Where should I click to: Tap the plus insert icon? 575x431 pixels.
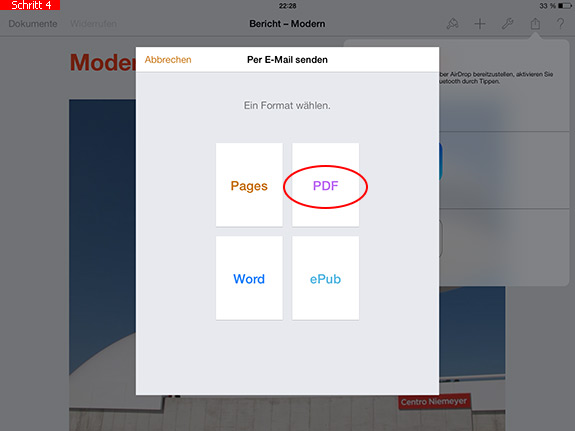point(480,24)
